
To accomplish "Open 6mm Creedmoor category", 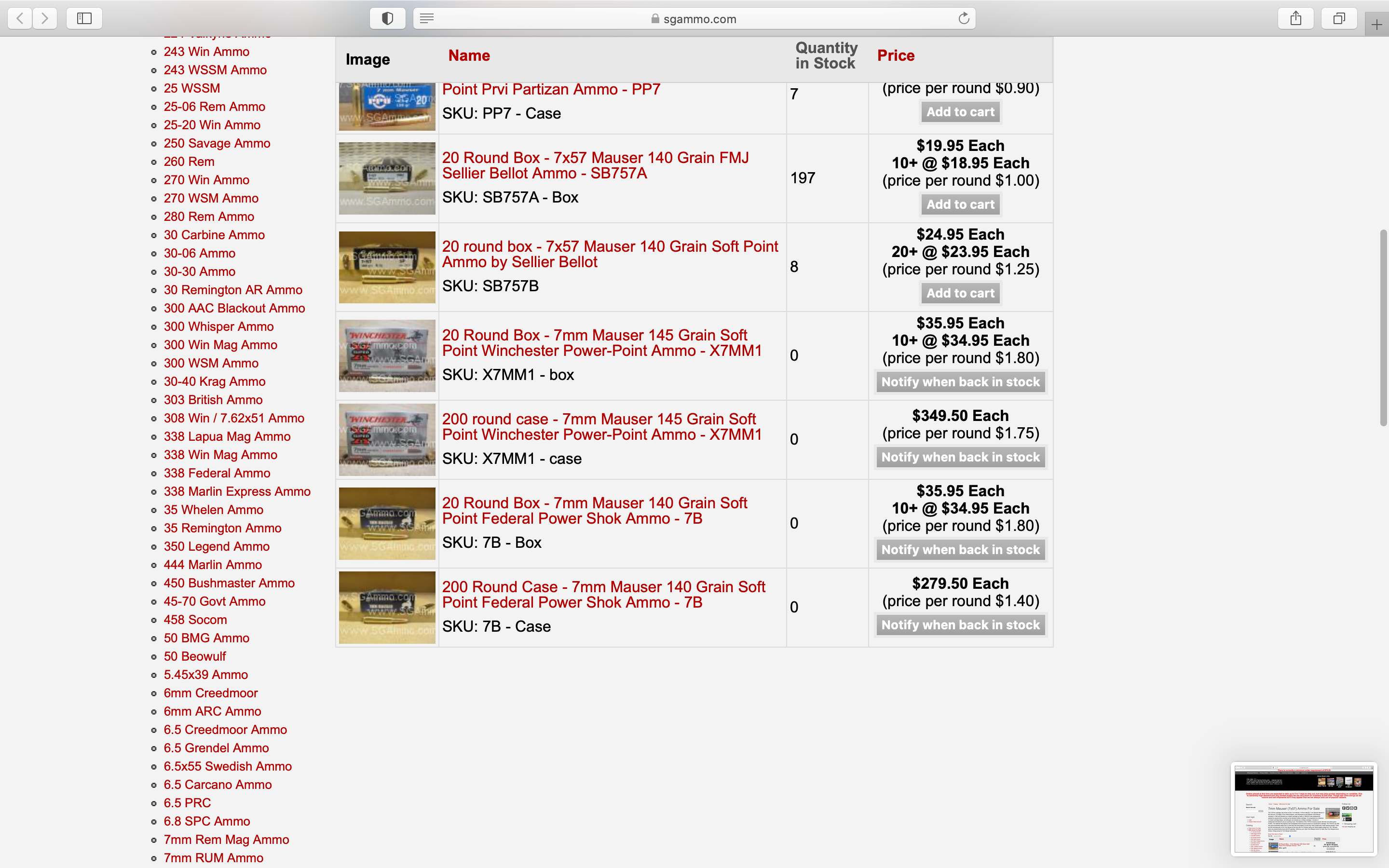I will coord(211,693).
